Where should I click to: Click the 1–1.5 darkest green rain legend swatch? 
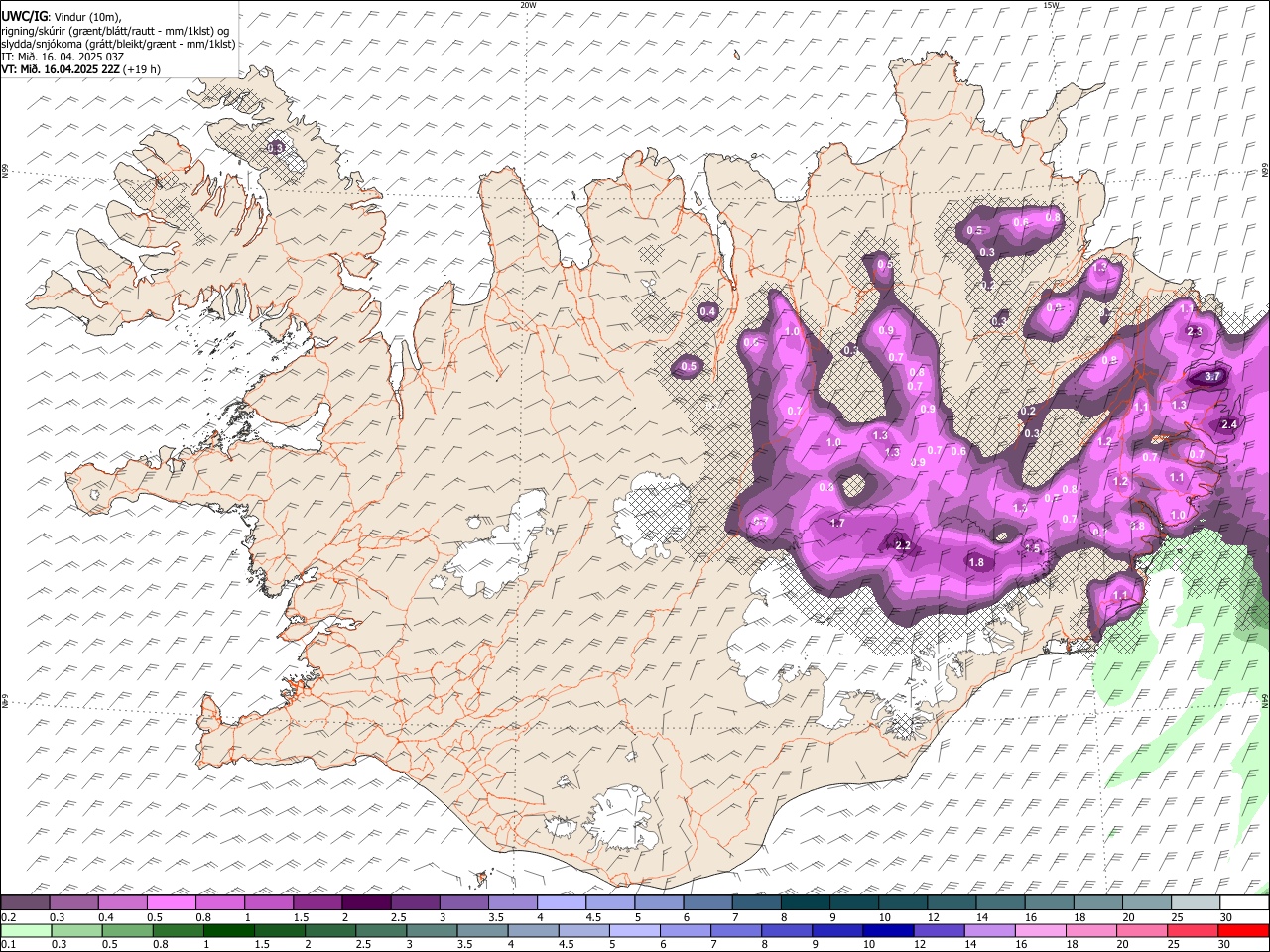click(x=229, y=930)
